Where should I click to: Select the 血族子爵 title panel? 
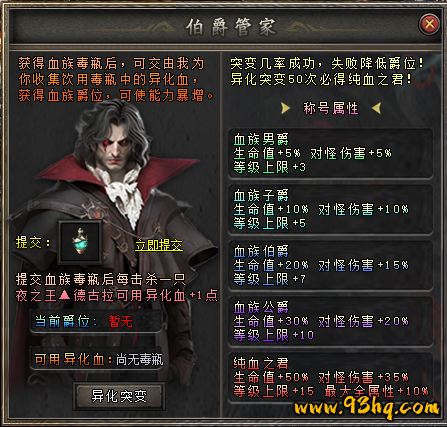pyautogui.click(x=330, y=210)
